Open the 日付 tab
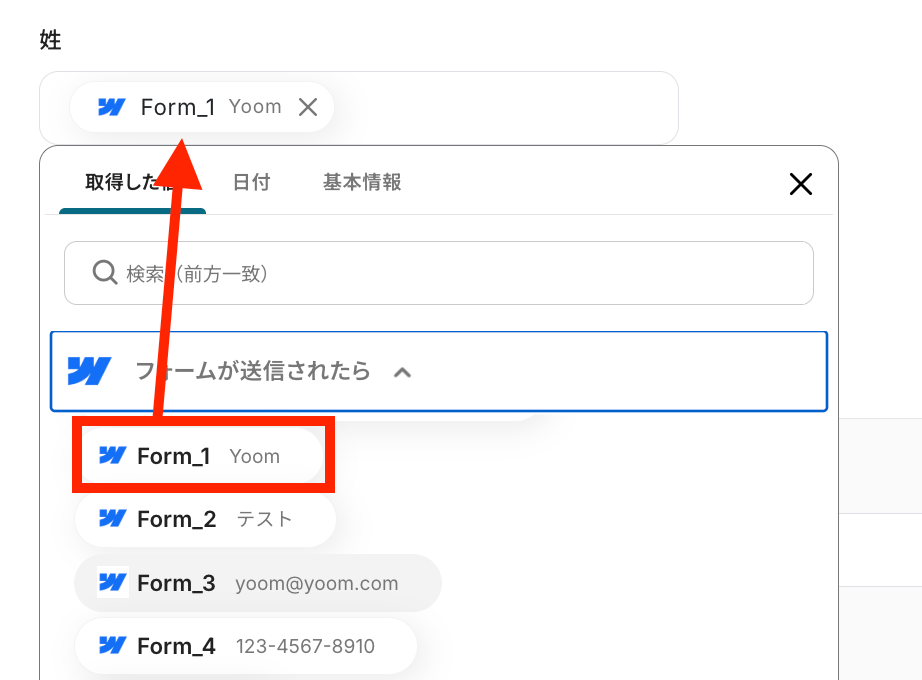Screen dimensions: 922x680 pos(251,183)
